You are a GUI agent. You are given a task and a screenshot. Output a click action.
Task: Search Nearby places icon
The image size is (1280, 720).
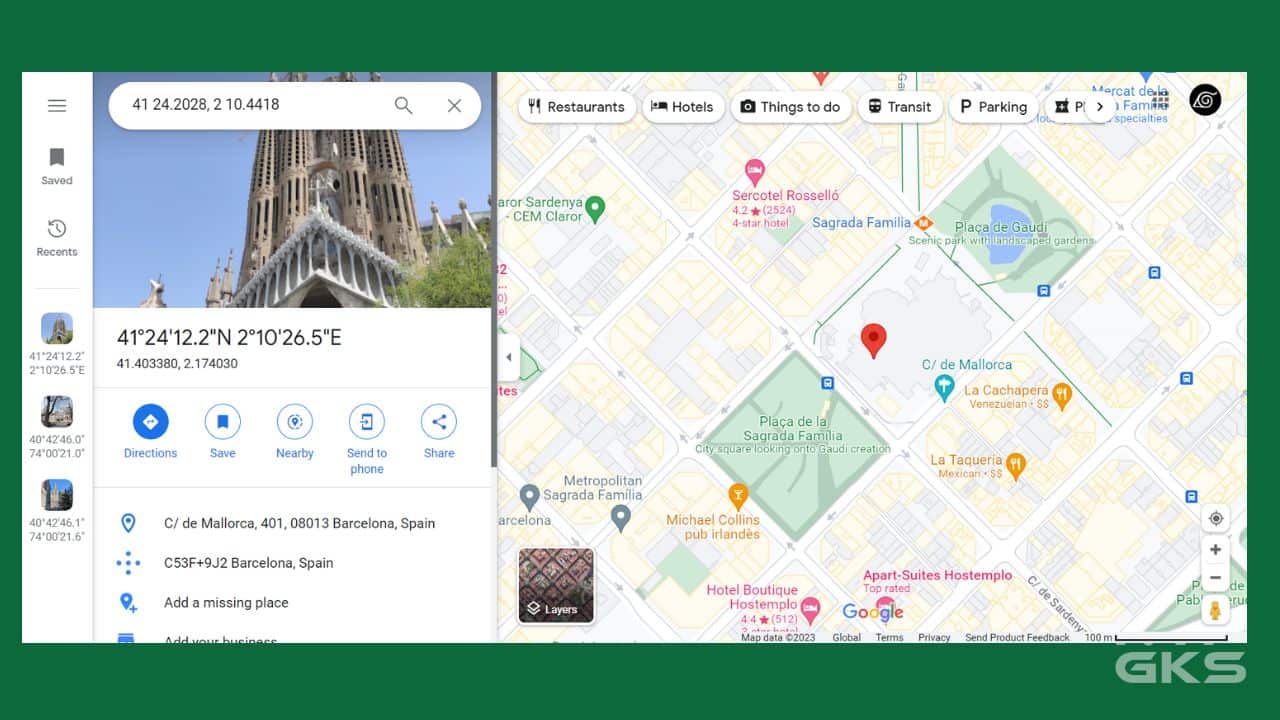pyautogui.click(x=294, y=422)
